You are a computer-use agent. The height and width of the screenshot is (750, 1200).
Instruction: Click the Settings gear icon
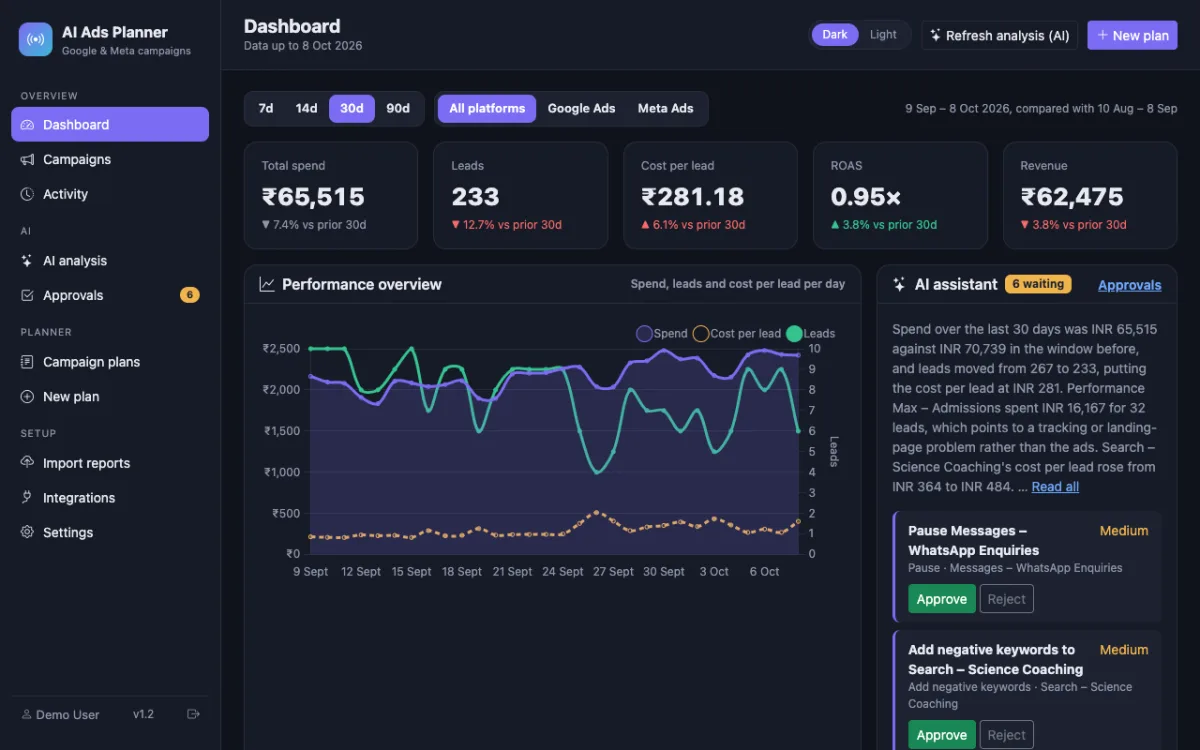pos(27,533)
